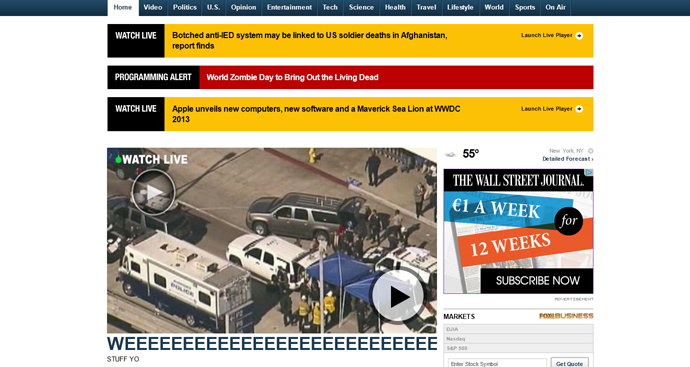Navigate to Entertainment
This screenshot has width=690, height=367.
click(289, 7)
